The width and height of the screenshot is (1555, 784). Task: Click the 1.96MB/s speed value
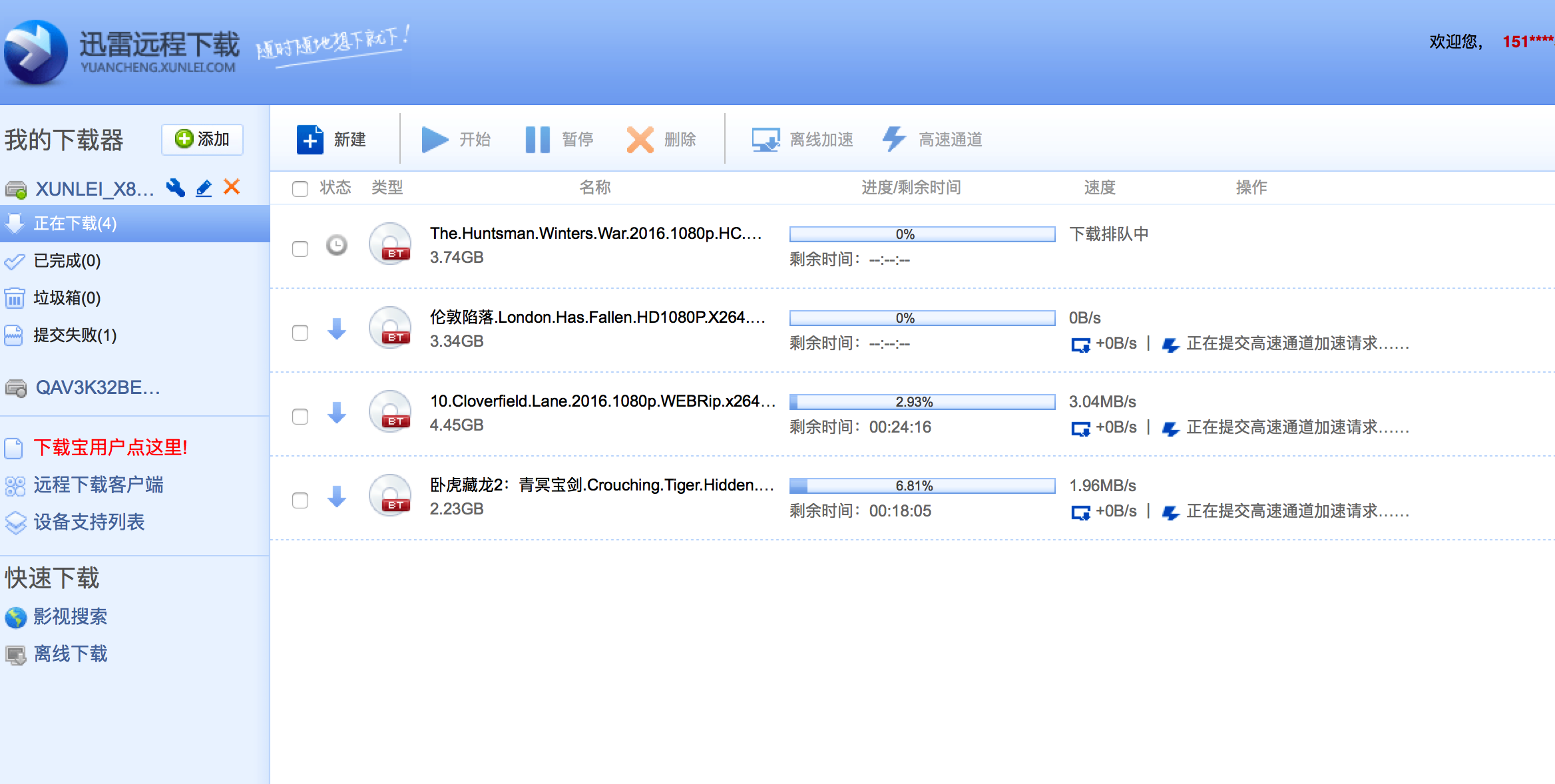[1102, 486]
